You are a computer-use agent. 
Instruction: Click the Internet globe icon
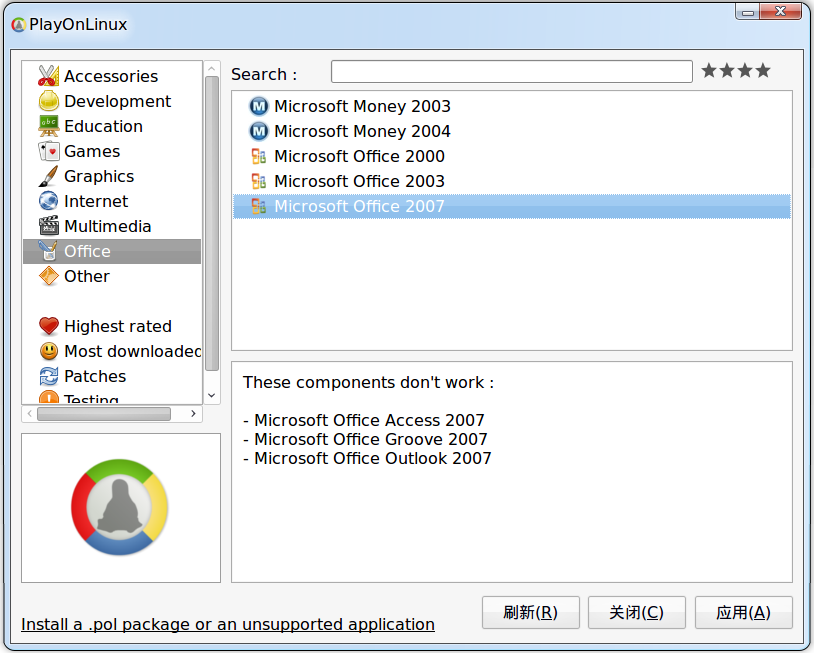[48, 201]
